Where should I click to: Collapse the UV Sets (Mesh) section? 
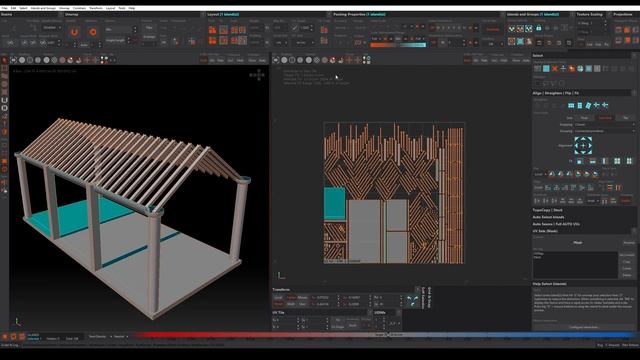pyautogui.click(x=545, y=231)
